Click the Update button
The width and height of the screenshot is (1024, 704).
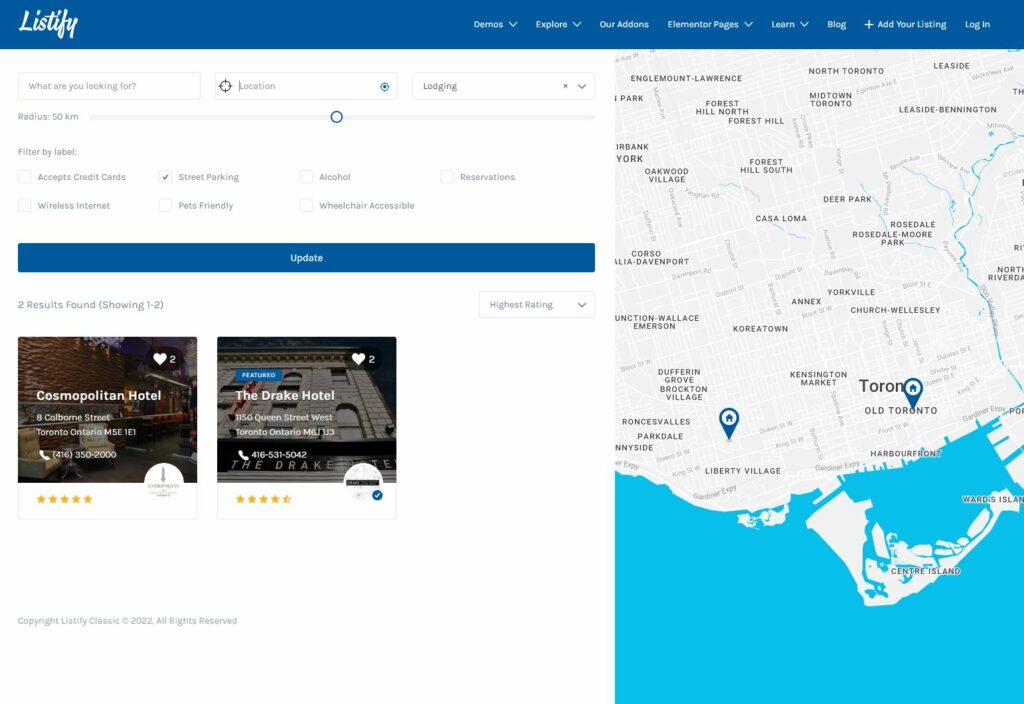click(x=306, y=258)
